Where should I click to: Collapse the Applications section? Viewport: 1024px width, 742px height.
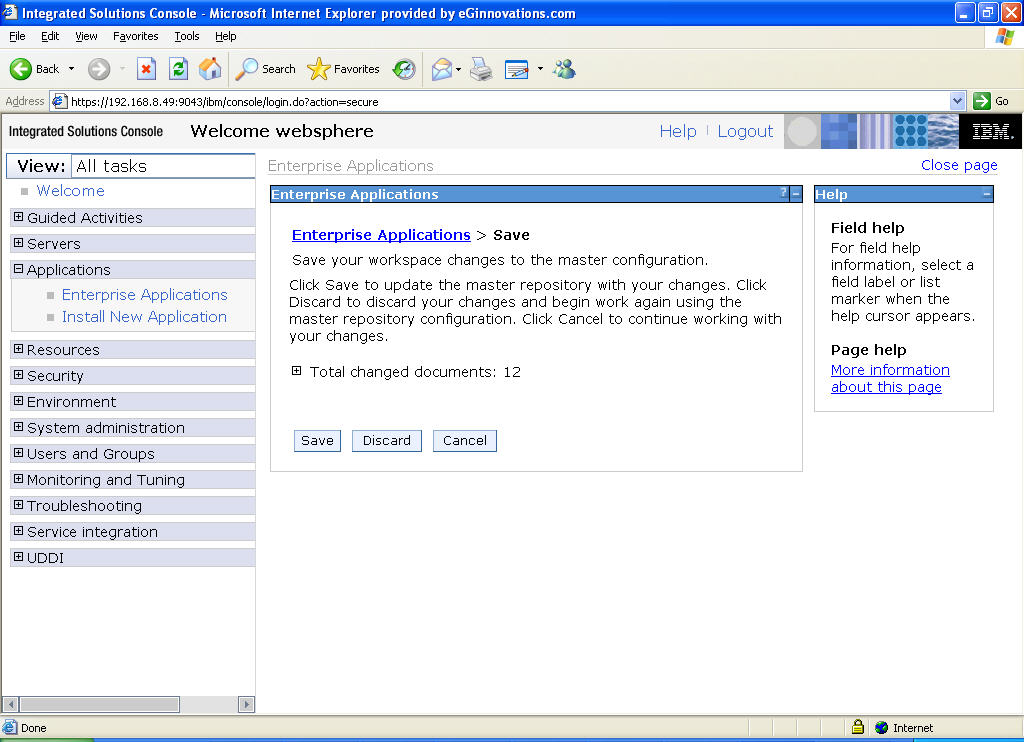pos(18,269)
